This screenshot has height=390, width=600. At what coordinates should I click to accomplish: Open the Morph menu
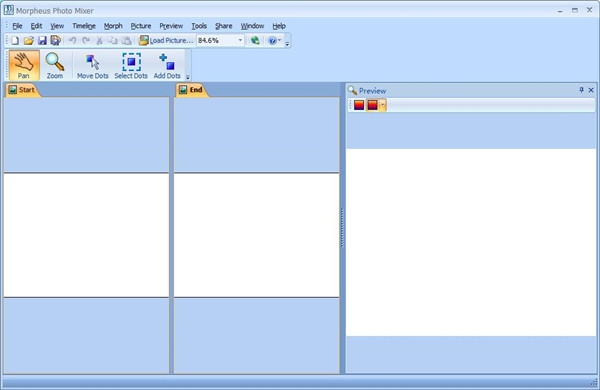point(113,26)
